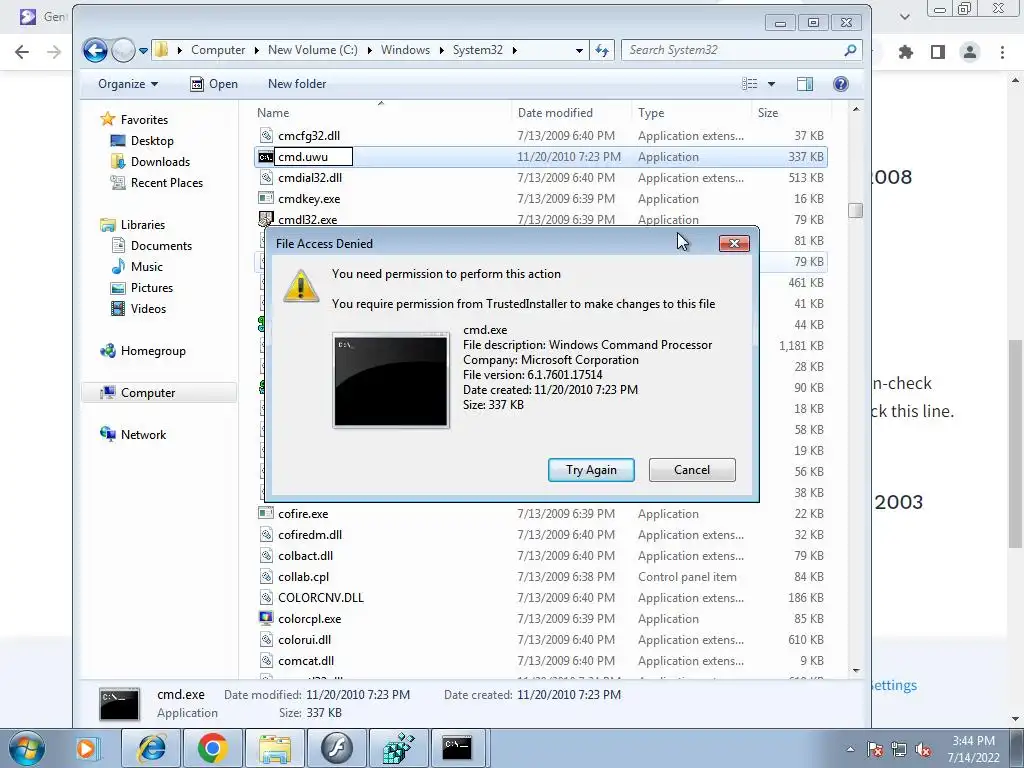Click the colorcpl.exe file icon

266,618
